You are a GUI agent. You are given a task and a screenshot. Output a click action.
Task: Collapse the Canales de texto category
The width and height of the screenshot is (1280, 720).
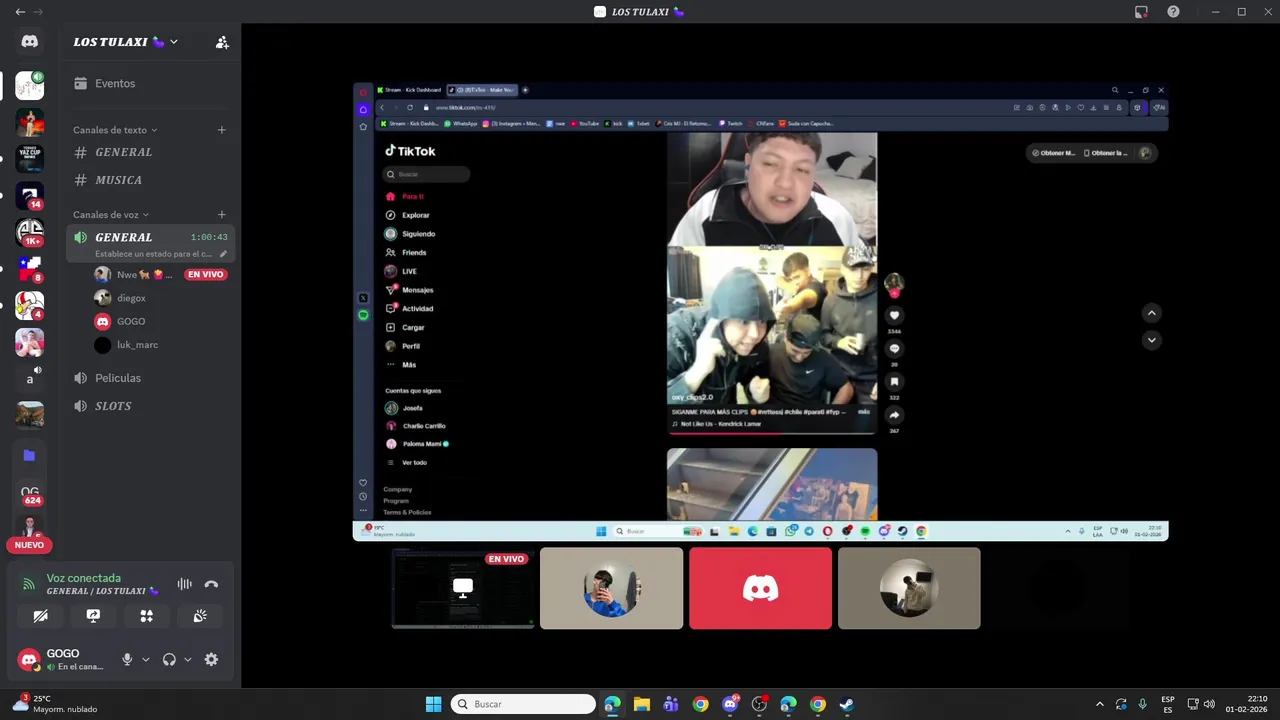(115, 130)
